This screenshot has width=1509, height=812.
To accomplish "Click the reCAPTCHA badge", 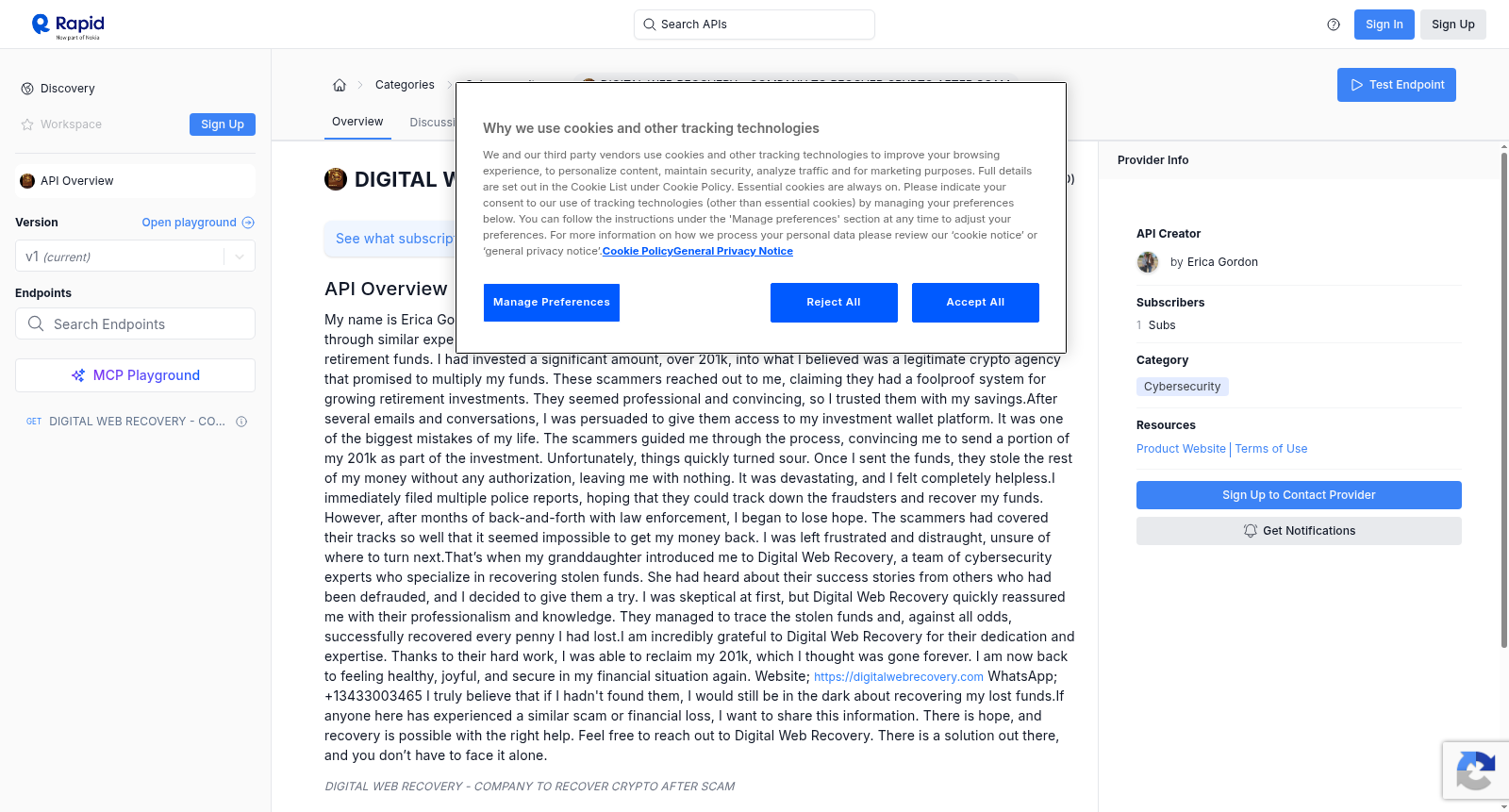I will click(1475, 771).
